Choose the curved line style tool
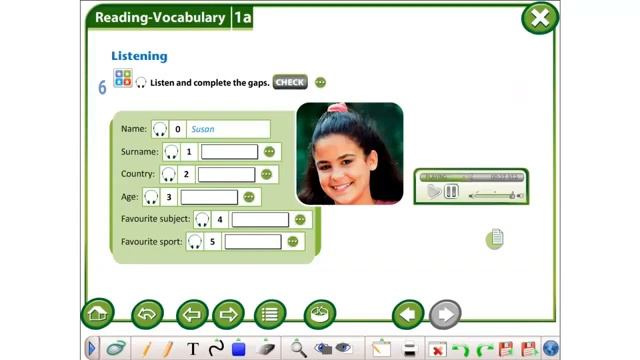Screen dimensions: 640x360 (216, 348)
